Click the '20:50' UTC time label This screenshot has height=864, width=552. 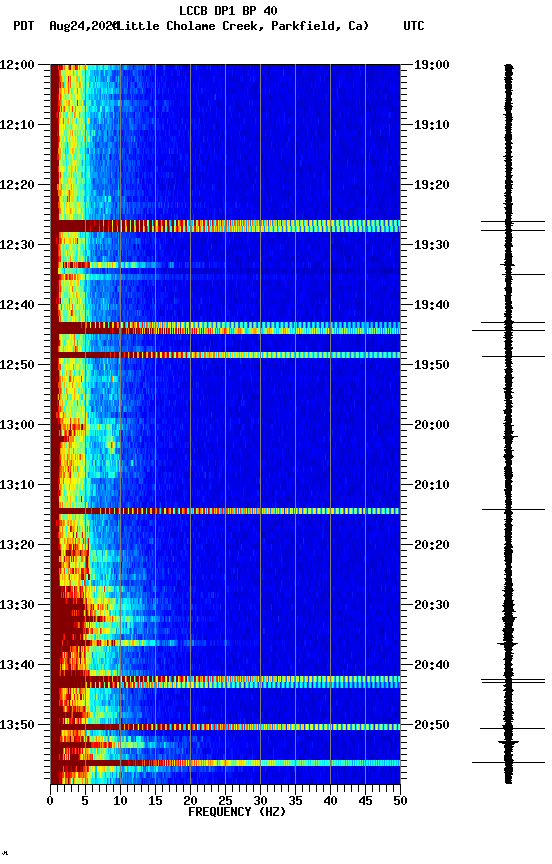coord(432,725)
